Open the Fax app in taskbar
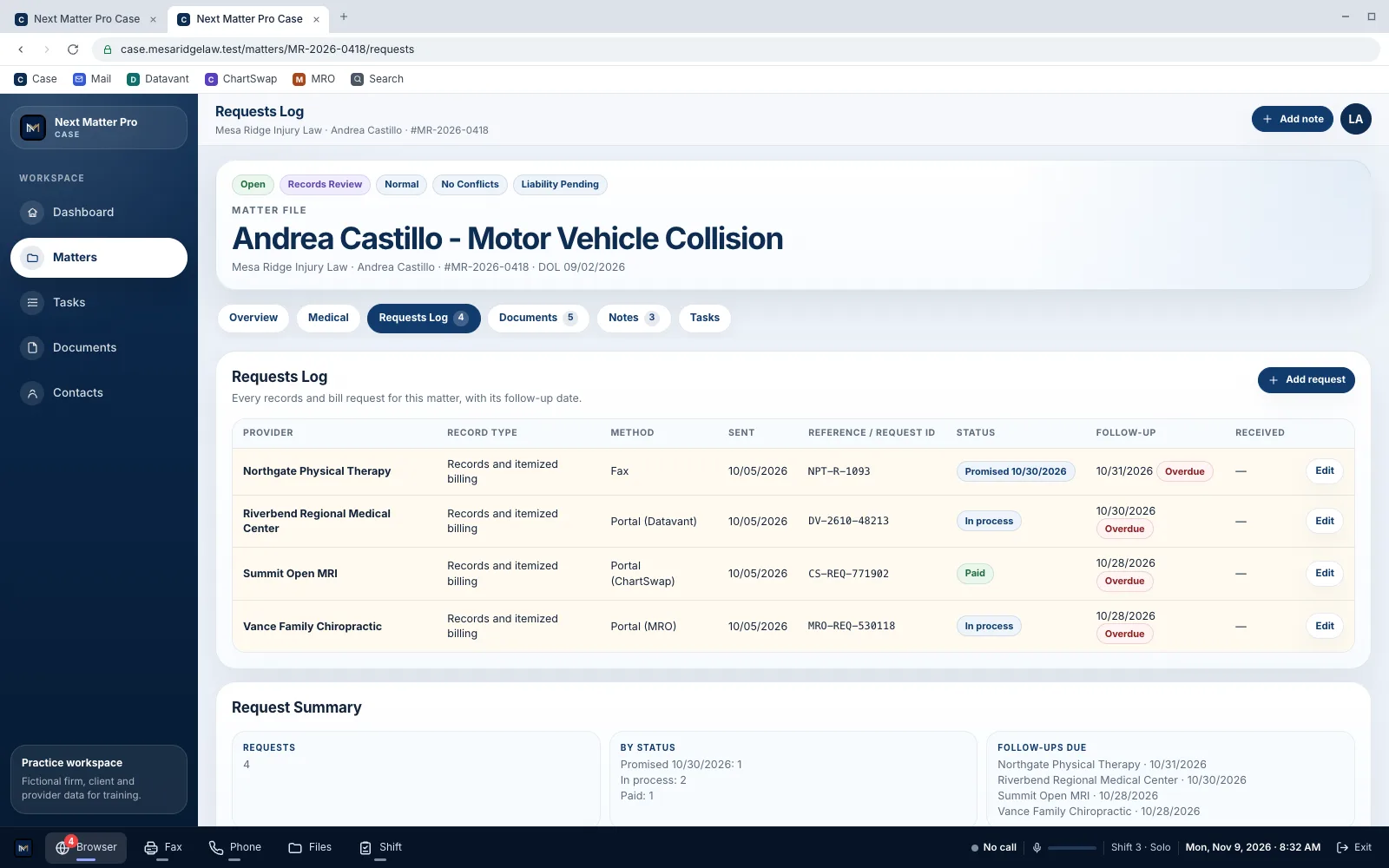This screenshot has width=1389, height=868. tap(163, 848)
